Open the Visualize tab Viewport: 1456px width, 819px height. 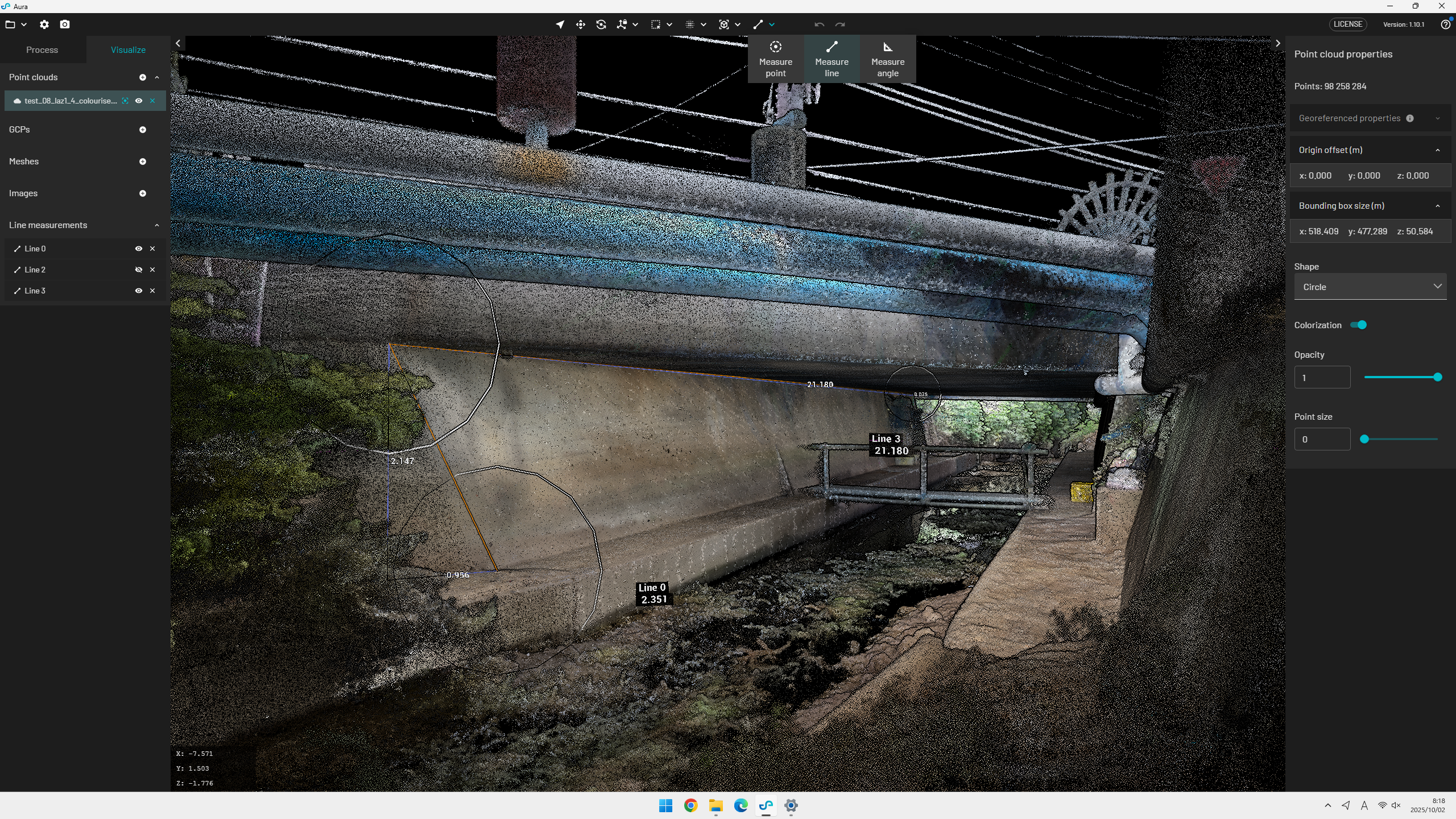[128, 50]
